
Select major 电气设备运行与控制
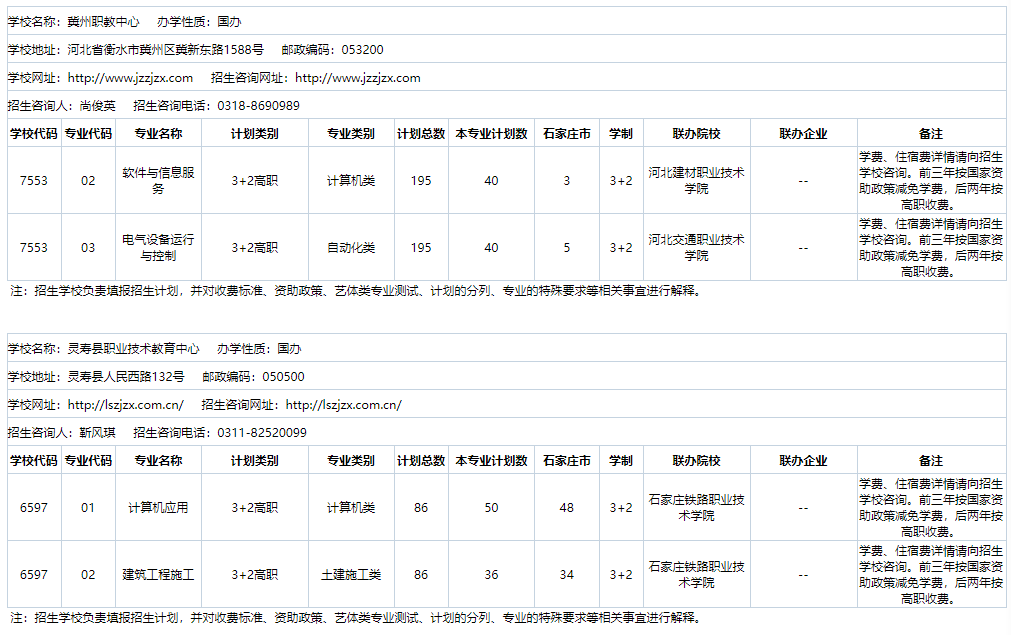tap(157, 247)
